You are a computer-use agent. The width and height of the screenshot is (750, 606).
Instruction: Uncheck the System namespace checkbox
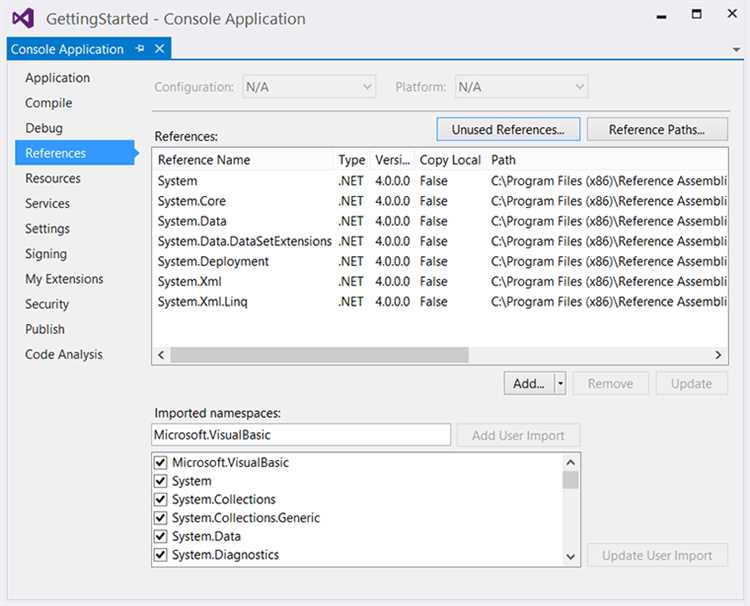[x=161, y=481]
